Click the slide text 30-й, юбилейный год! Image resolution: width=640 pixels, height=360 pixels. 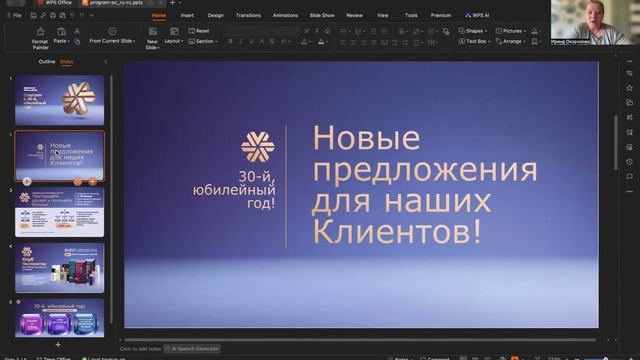pos(234,190)
